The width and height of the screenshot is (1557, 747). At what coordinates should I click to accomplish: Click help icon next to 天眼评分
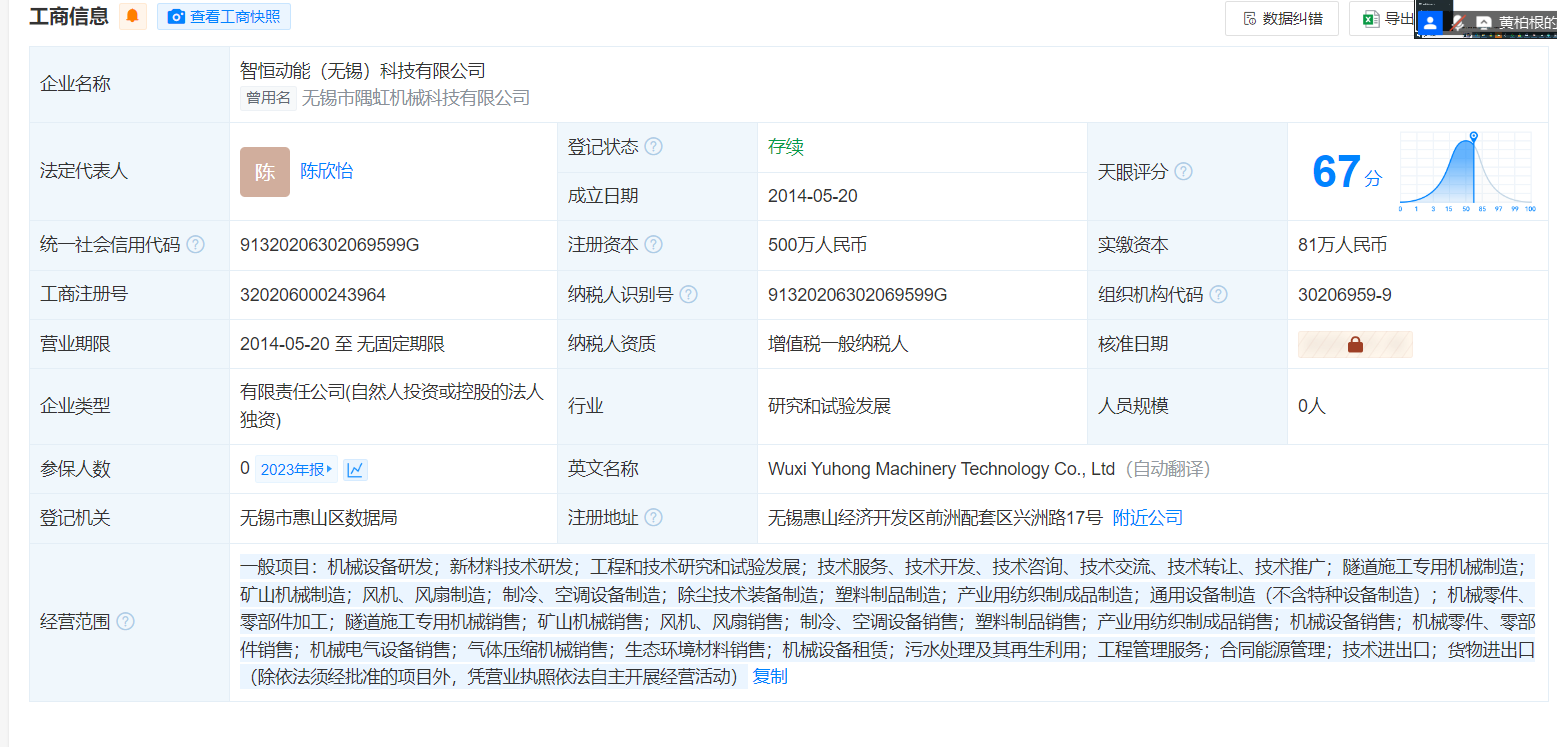point(1183,171)
